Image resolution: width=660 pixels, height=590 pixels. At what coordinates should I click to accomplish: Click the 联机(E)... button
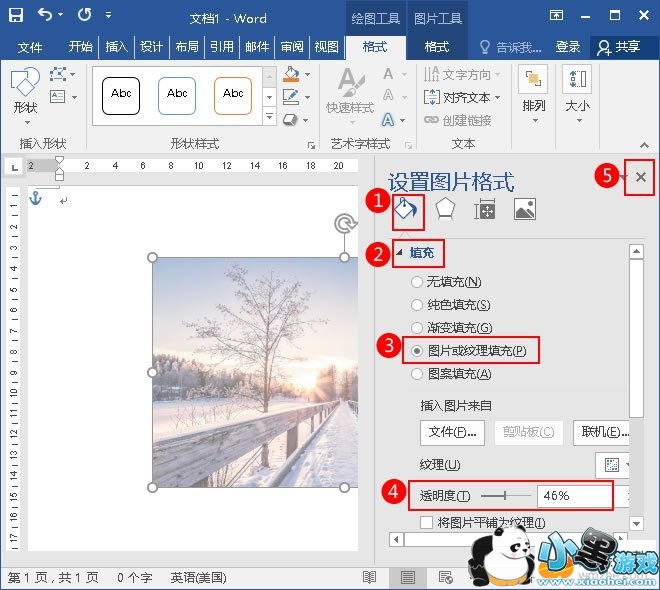(x=603, y=432)
